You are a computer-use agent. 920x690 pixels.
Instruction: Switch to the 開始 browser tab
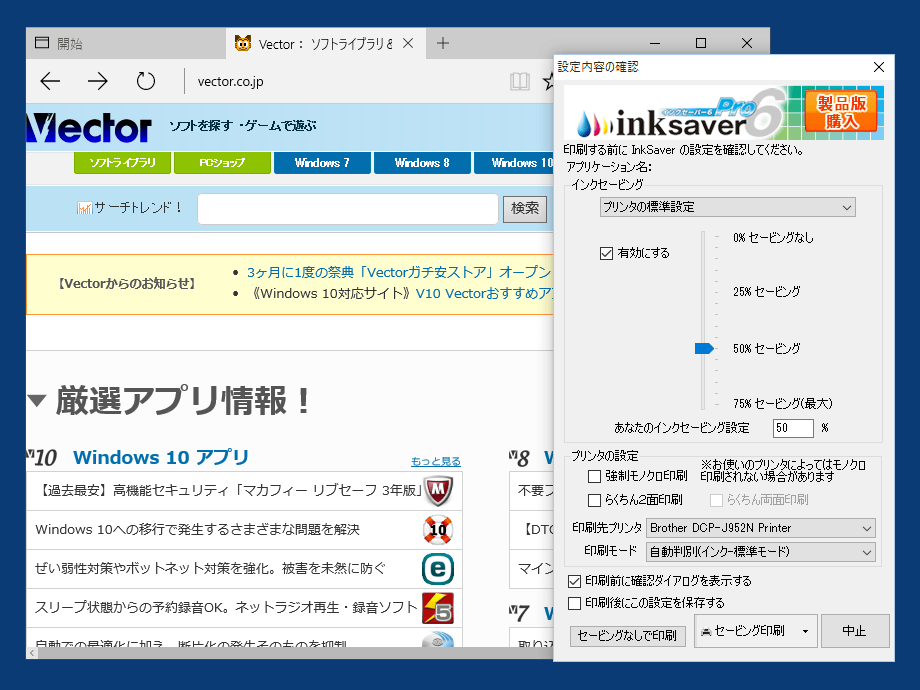point(126,43)
